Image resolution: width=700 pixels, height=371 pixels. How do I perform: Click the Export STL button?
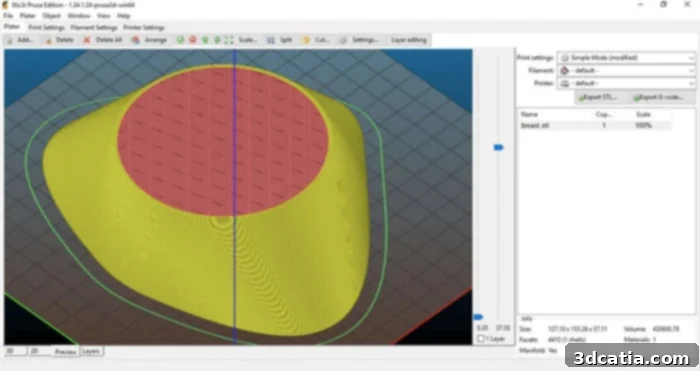coord(601,97)
